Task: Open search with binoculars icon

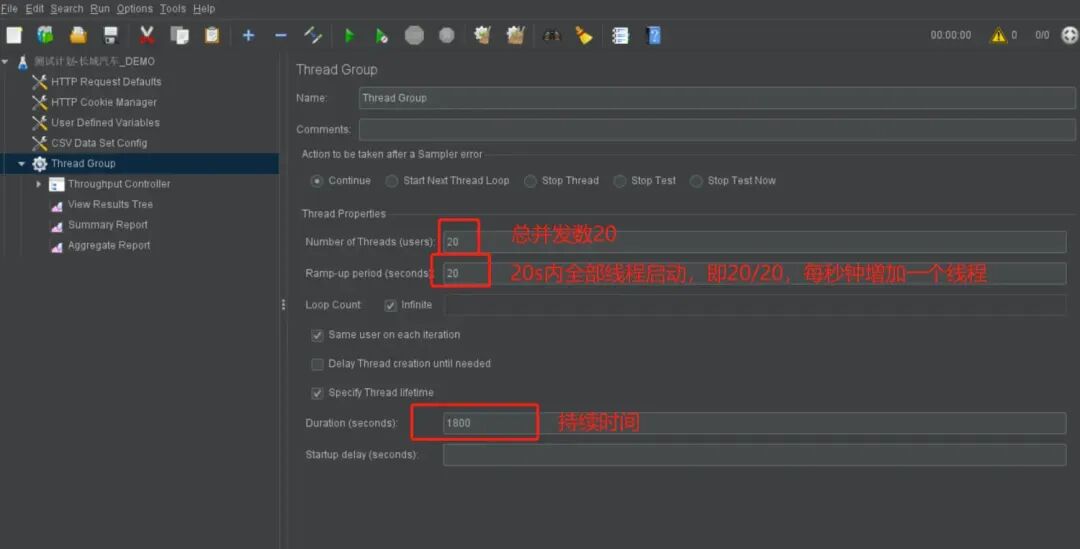Action: click(552, 35)
